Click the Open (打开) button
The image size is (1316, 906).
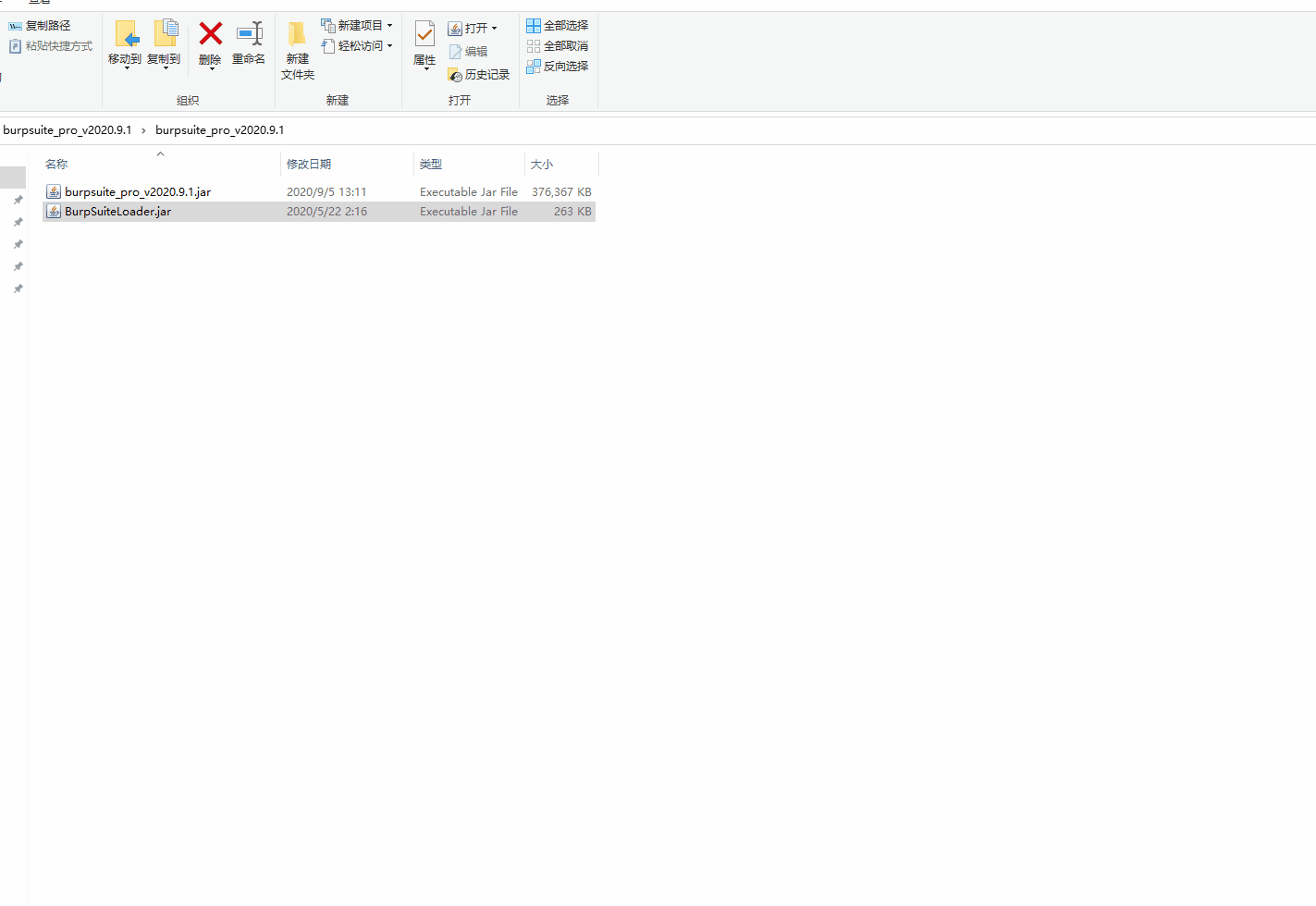pyautogui.click(x=468, y=29)
